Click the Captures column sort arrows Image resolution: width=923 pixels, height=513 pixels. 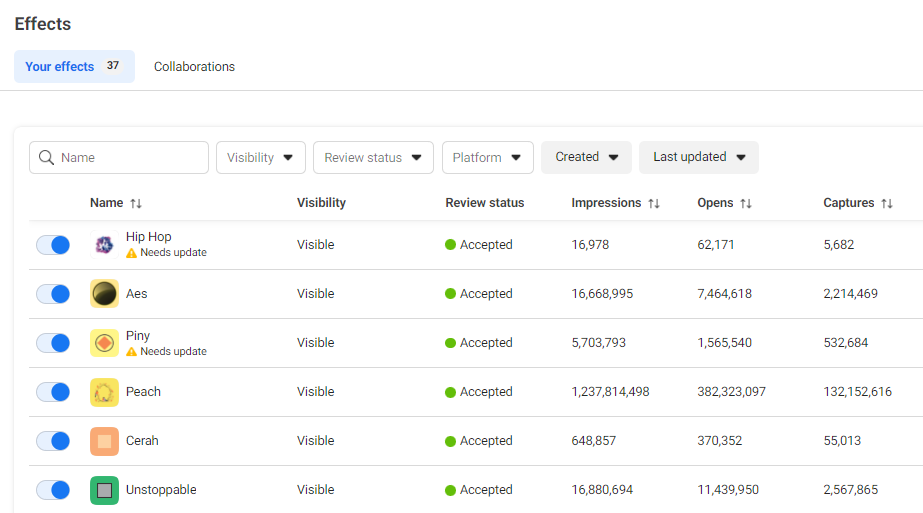[886, 203]
